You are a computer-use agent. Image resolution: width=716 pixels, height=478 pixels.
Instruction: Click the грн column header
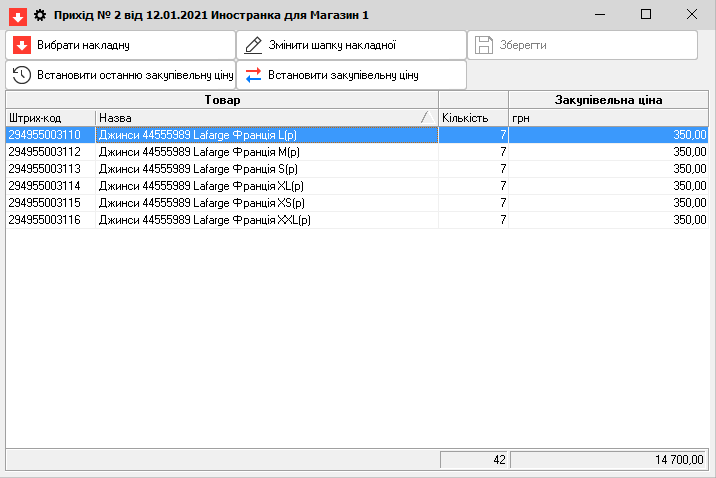point(609,118)
